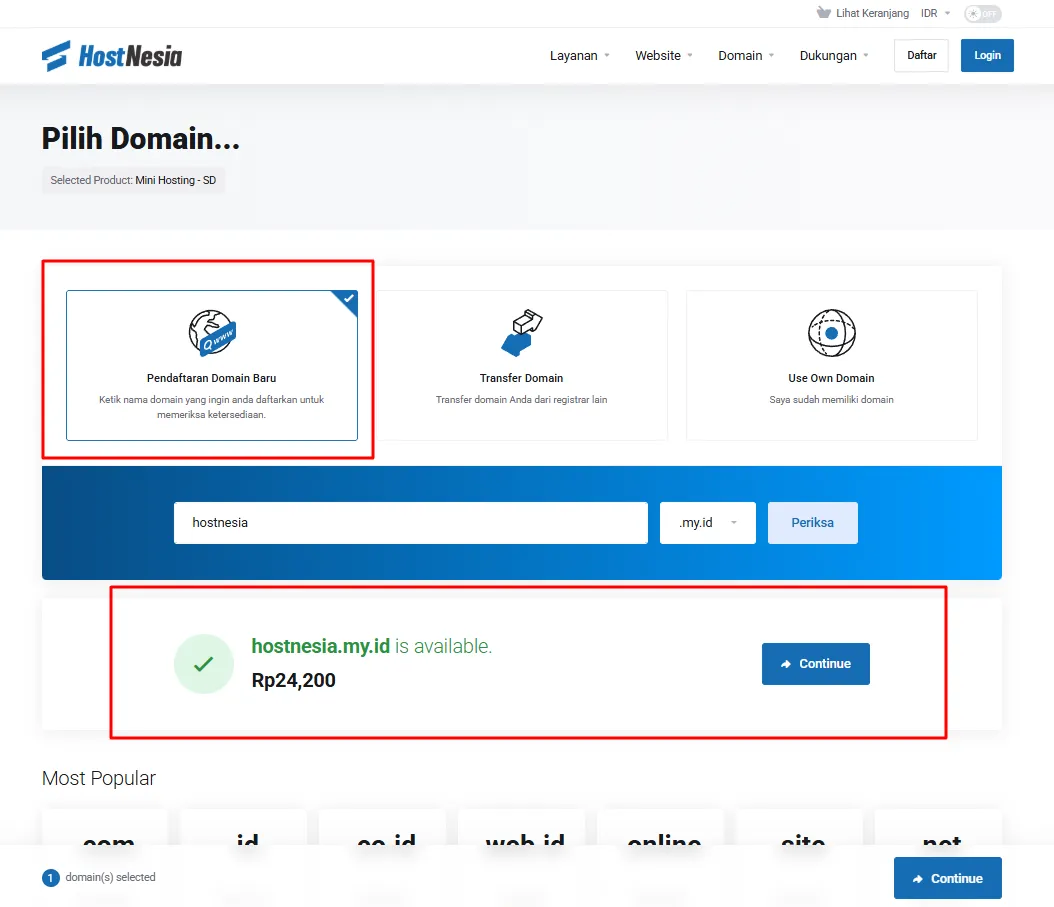Image resolution: width=1054 pixels, height=907 pixels.
Task: Toggle the dark mode switch
Action: pyautogui.click(x=983, y=13)
